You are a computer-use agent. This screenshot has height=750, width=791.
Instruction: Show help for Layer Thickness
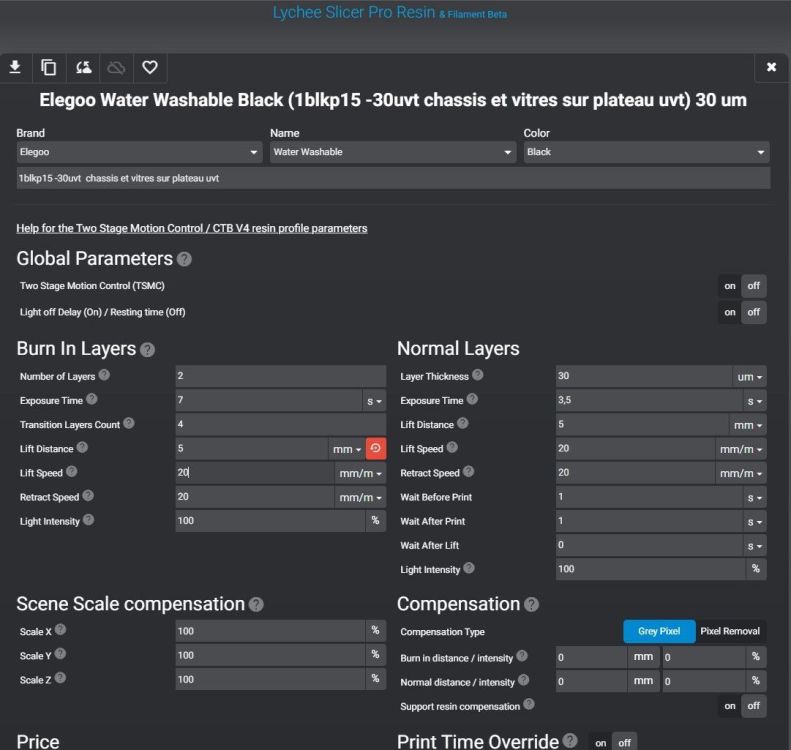478,375
